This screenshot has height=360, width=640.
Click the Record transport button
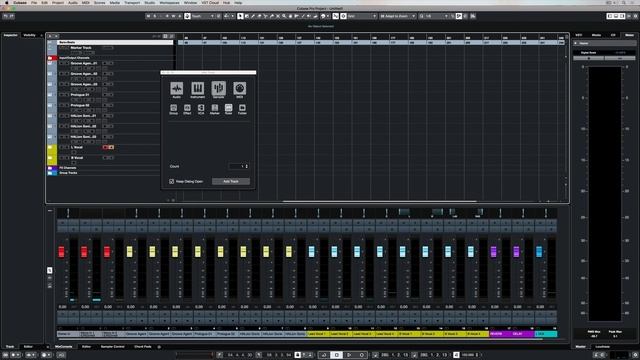click(x=362, y=355)
